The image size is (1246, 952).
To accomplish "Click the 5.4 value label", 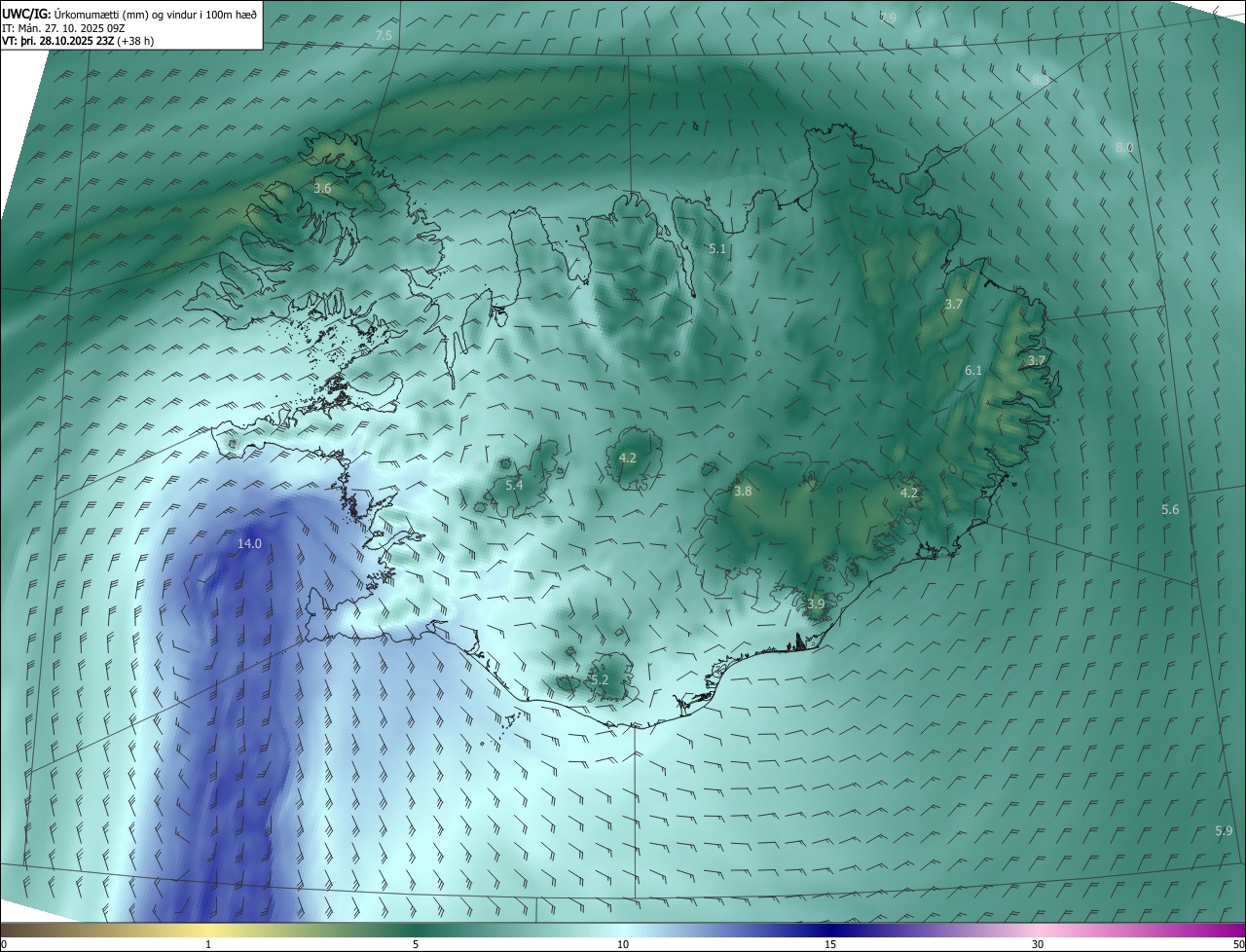I will pyautogui.click(x=514, y=485).
